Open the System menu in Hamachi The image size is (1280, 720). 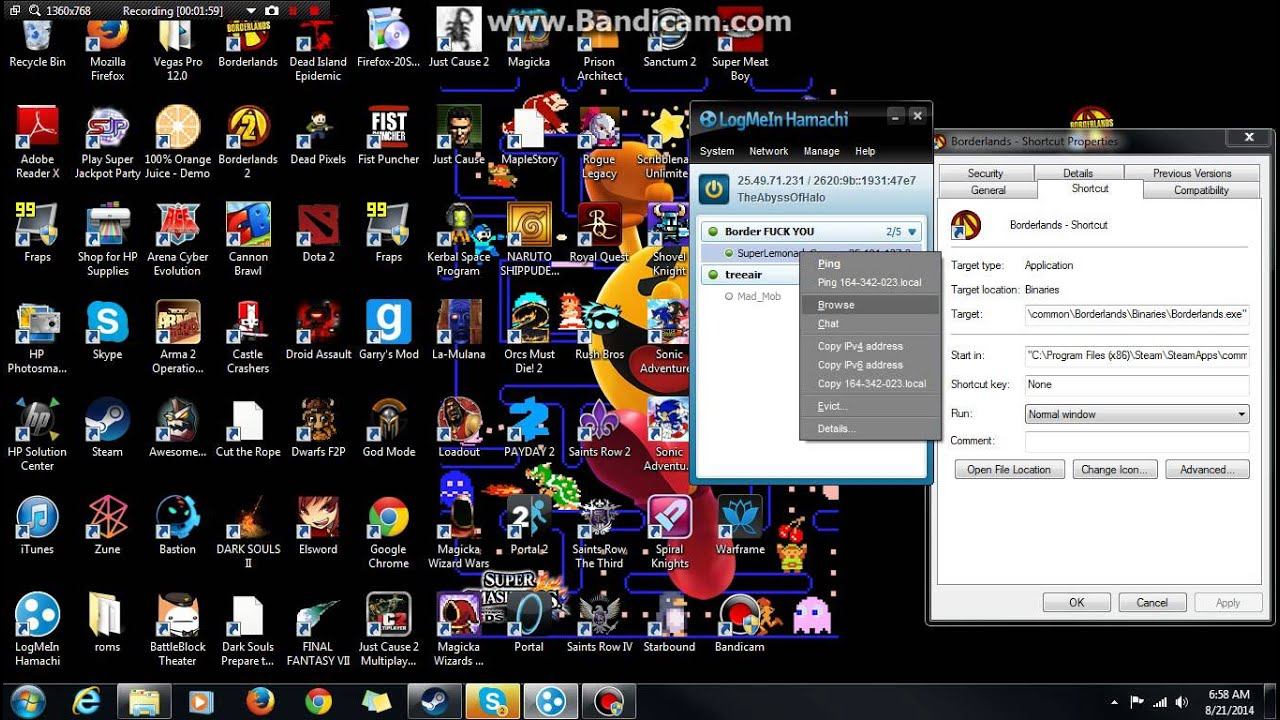[x=716, y=151]
